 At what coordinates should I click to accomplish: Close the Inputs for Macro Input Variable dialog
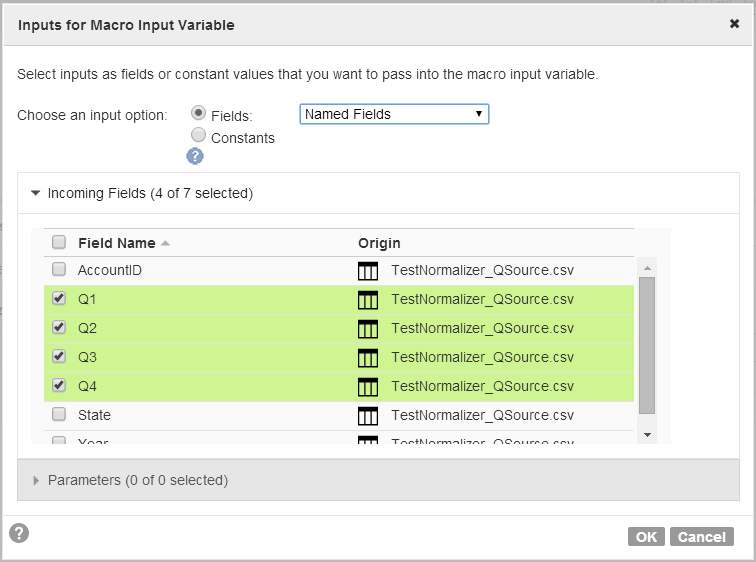pos(734,24)
